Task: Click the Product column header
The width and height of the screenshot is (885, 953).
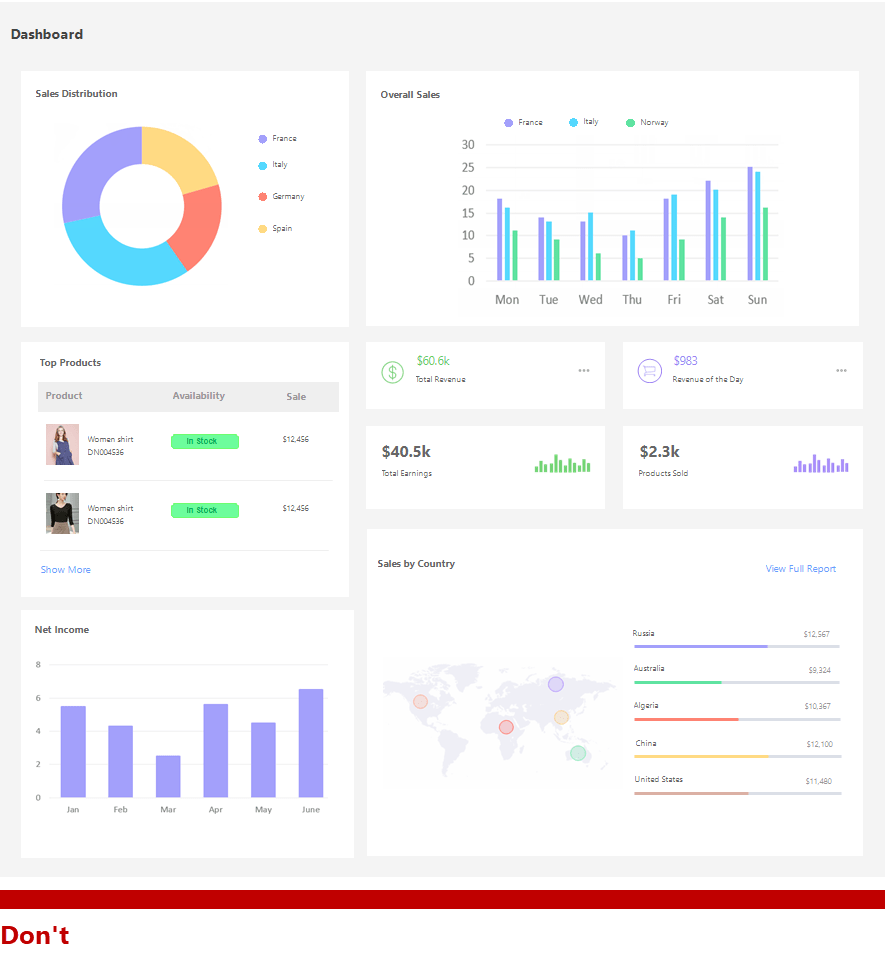Action: pyautogui.click(x=64, y=396)
